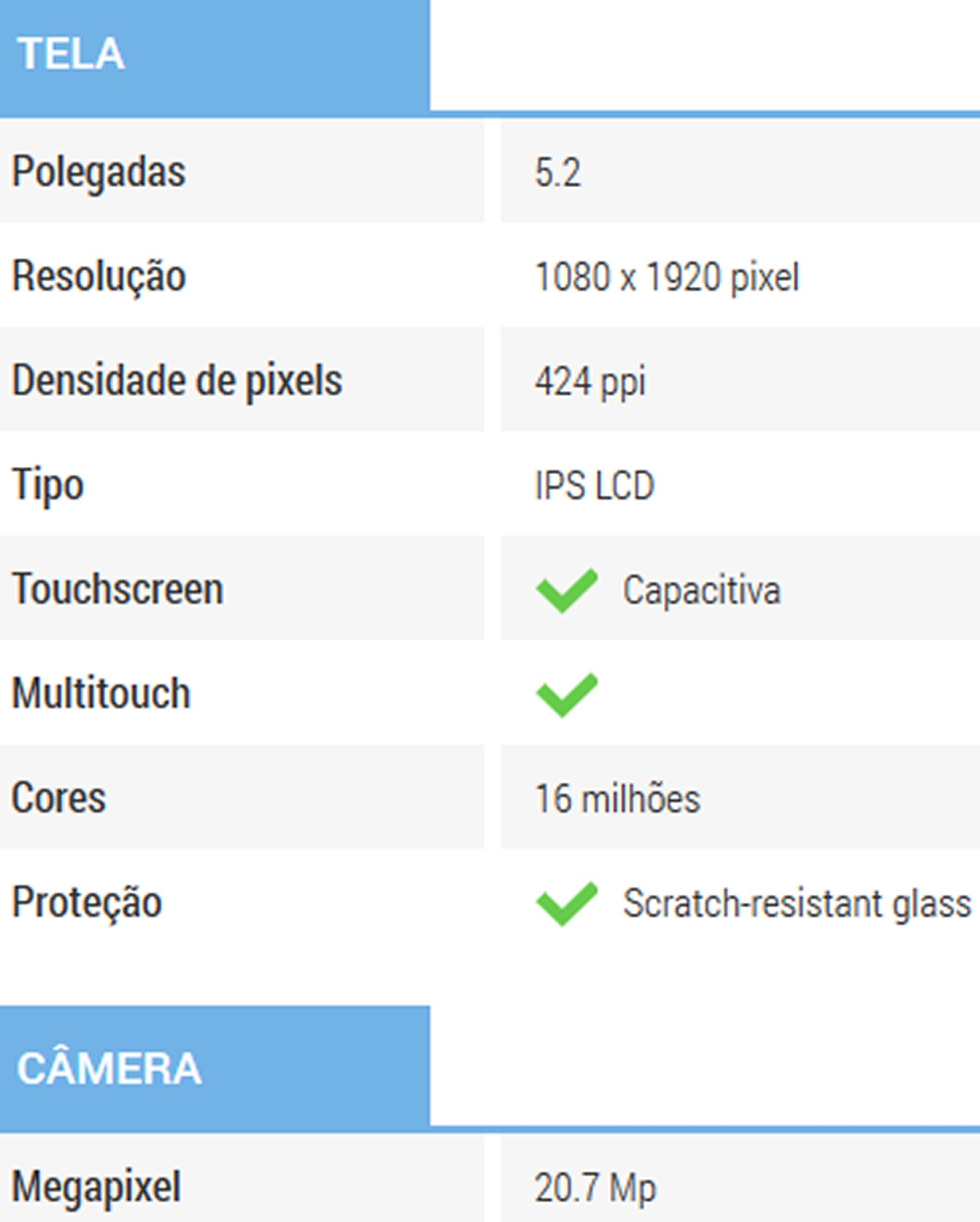Click the green checkmark beside Scratch-resistant glass

pyautogui.click(x=567, y=903)
